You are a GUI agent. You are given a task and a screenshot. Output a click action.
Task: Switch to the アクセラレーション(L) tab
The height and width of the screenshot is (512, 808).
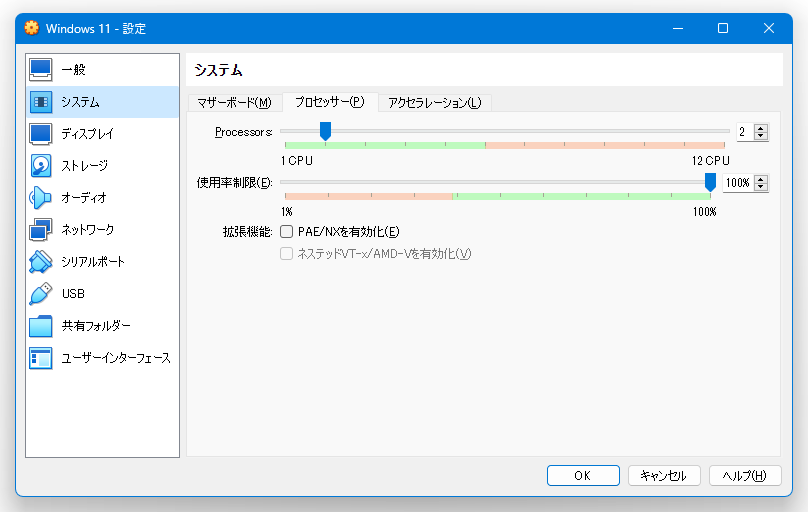tap(434, 103)
